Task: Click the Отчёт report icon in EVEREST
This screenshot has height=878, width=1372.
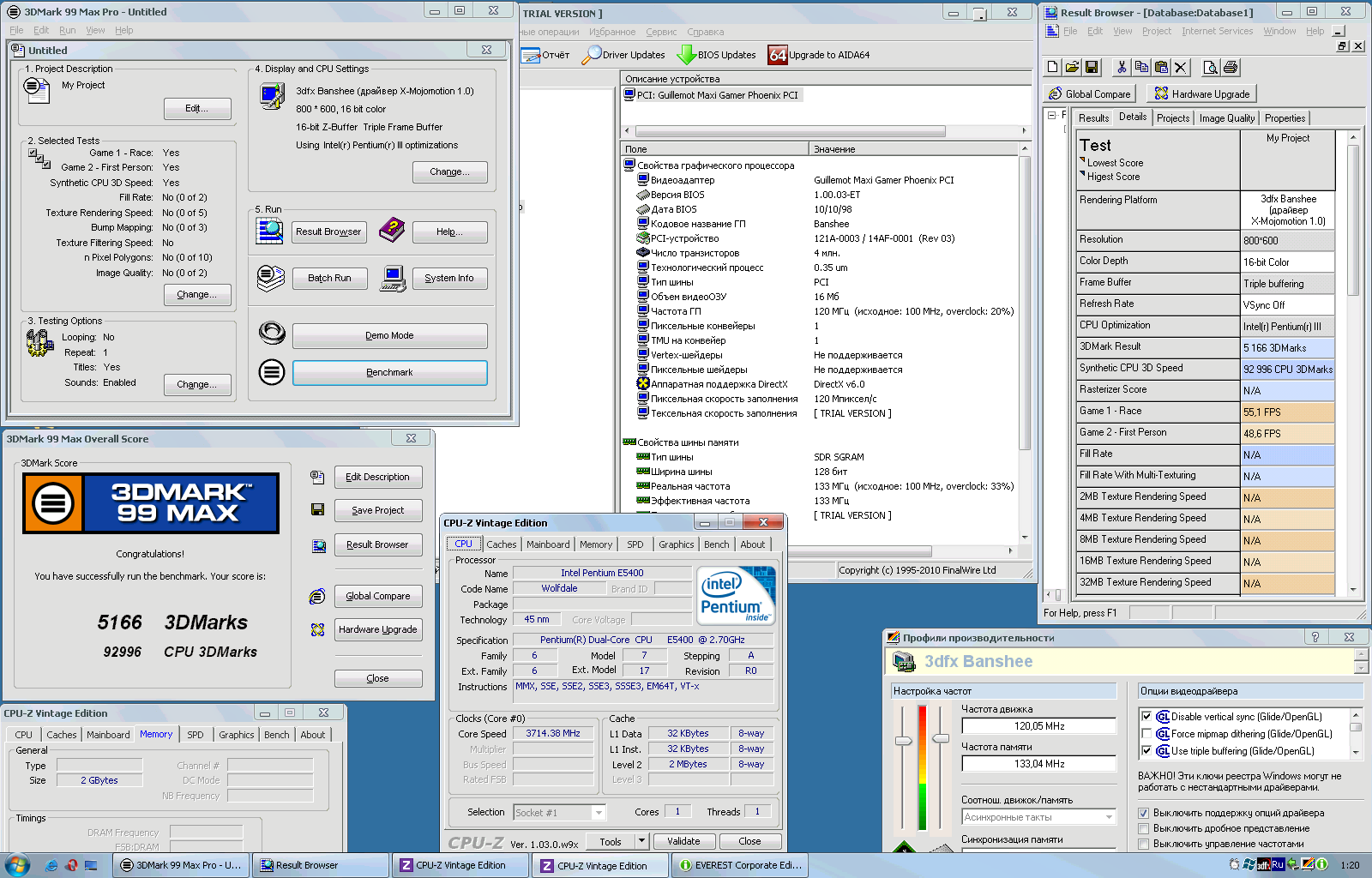Action: [x=531, y=55]
